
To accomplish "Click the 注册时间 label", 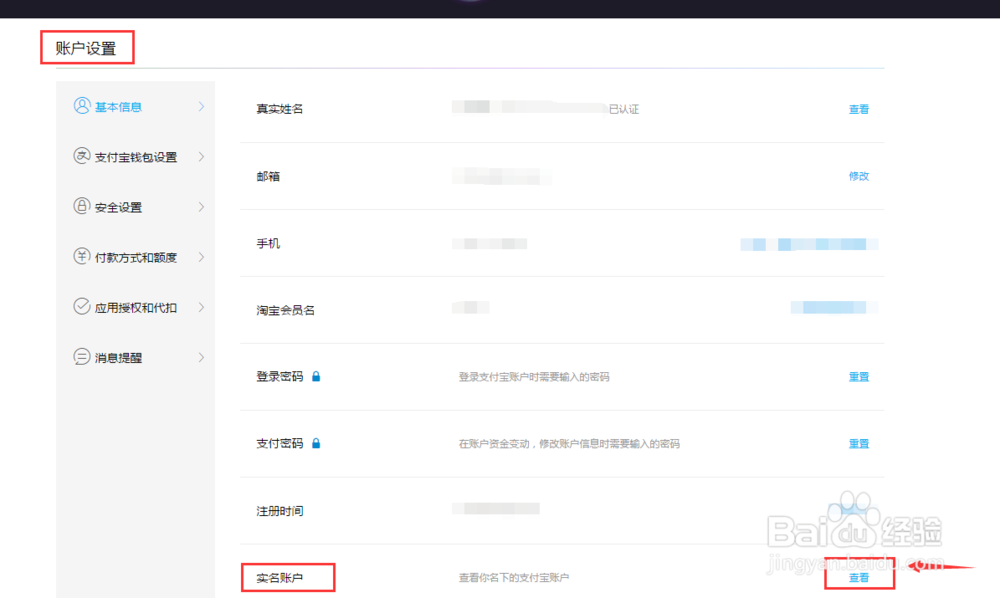I will click(x=279, y=511).
